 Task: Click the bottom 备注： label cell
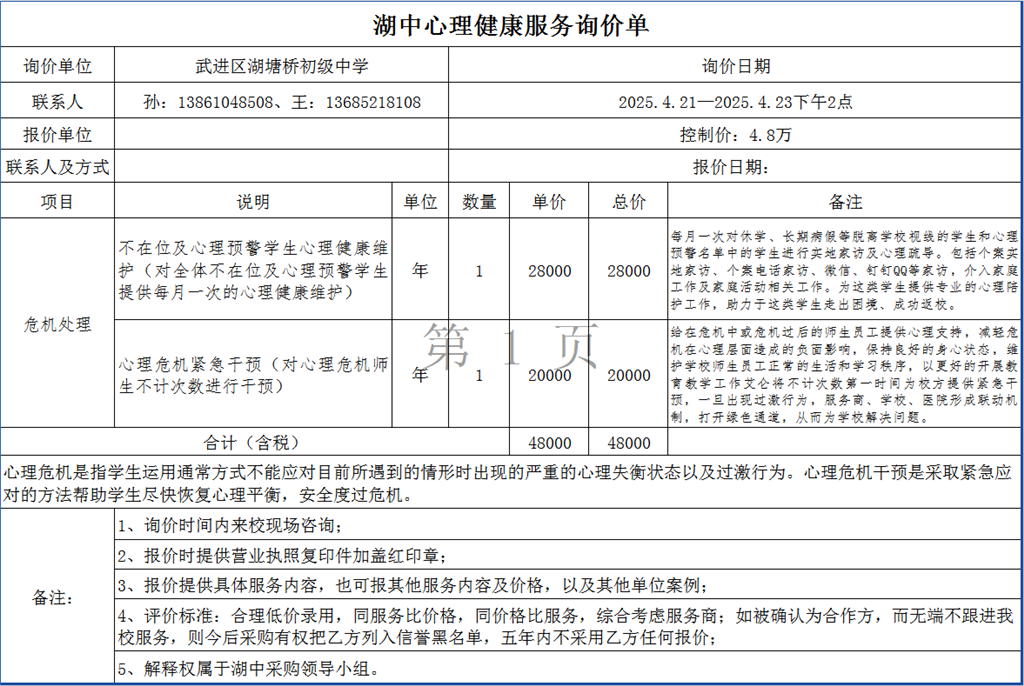(x=57, y=596)
